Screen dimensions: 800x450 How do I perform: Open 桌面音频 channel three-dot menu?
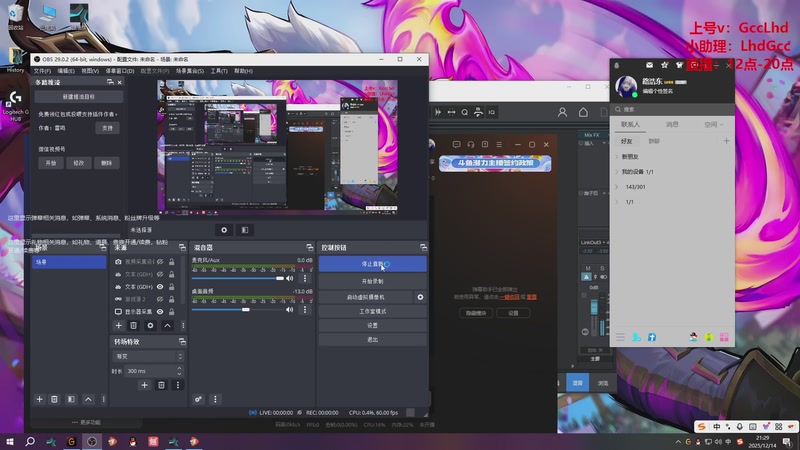click(305, 309)
